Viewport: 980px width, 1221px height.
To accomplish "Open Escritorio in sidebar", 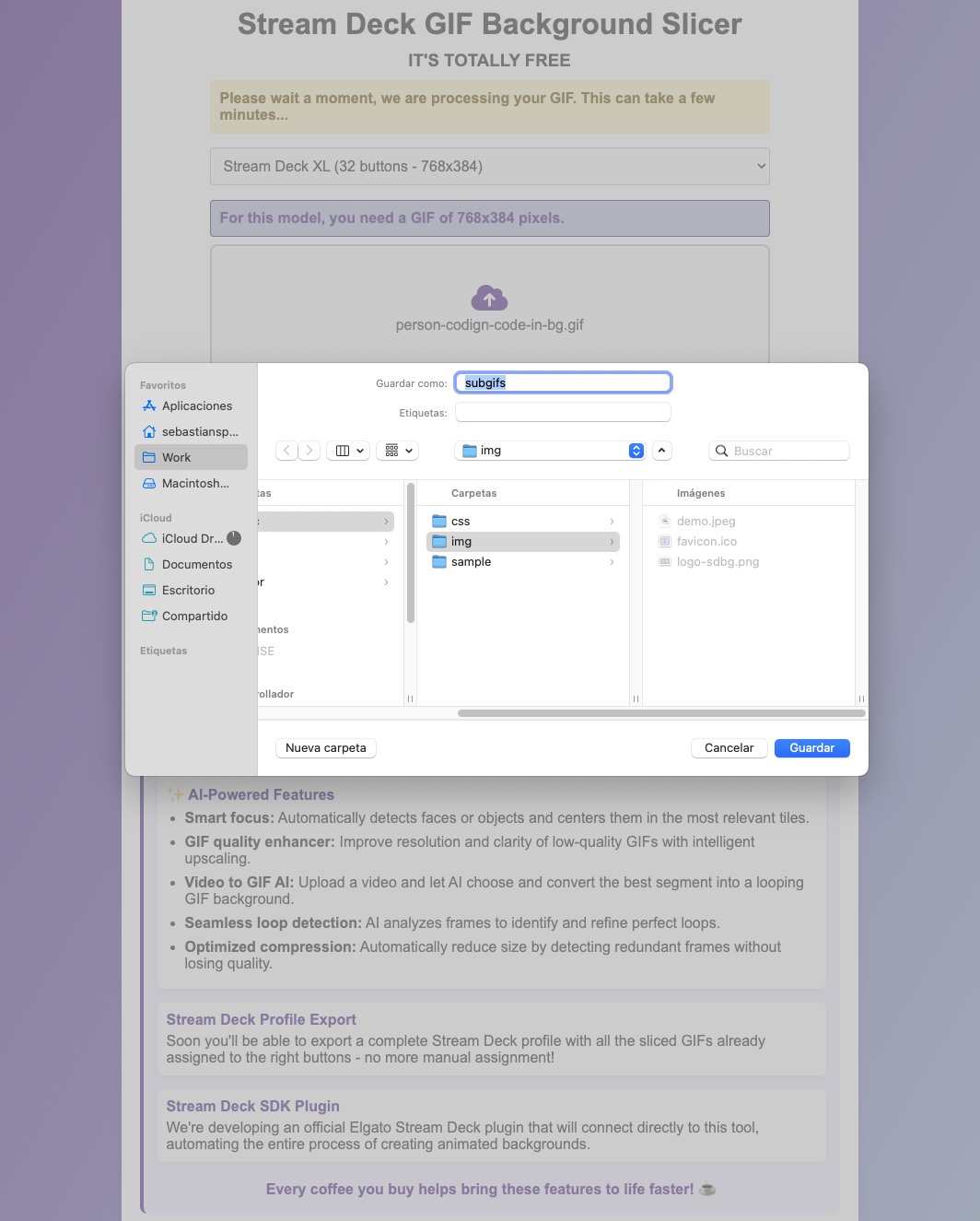I will [x=191, y=590].
